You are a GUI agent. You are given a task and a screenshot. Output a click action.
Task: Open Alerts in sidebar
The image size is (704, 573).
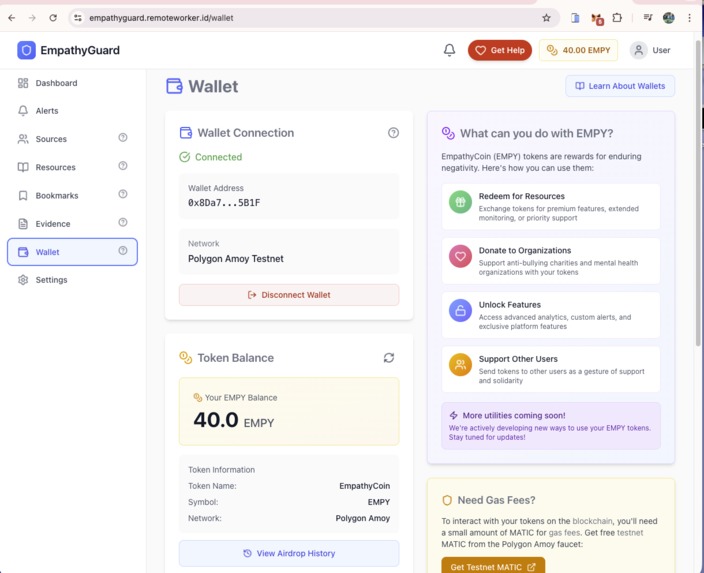point(72,111)
